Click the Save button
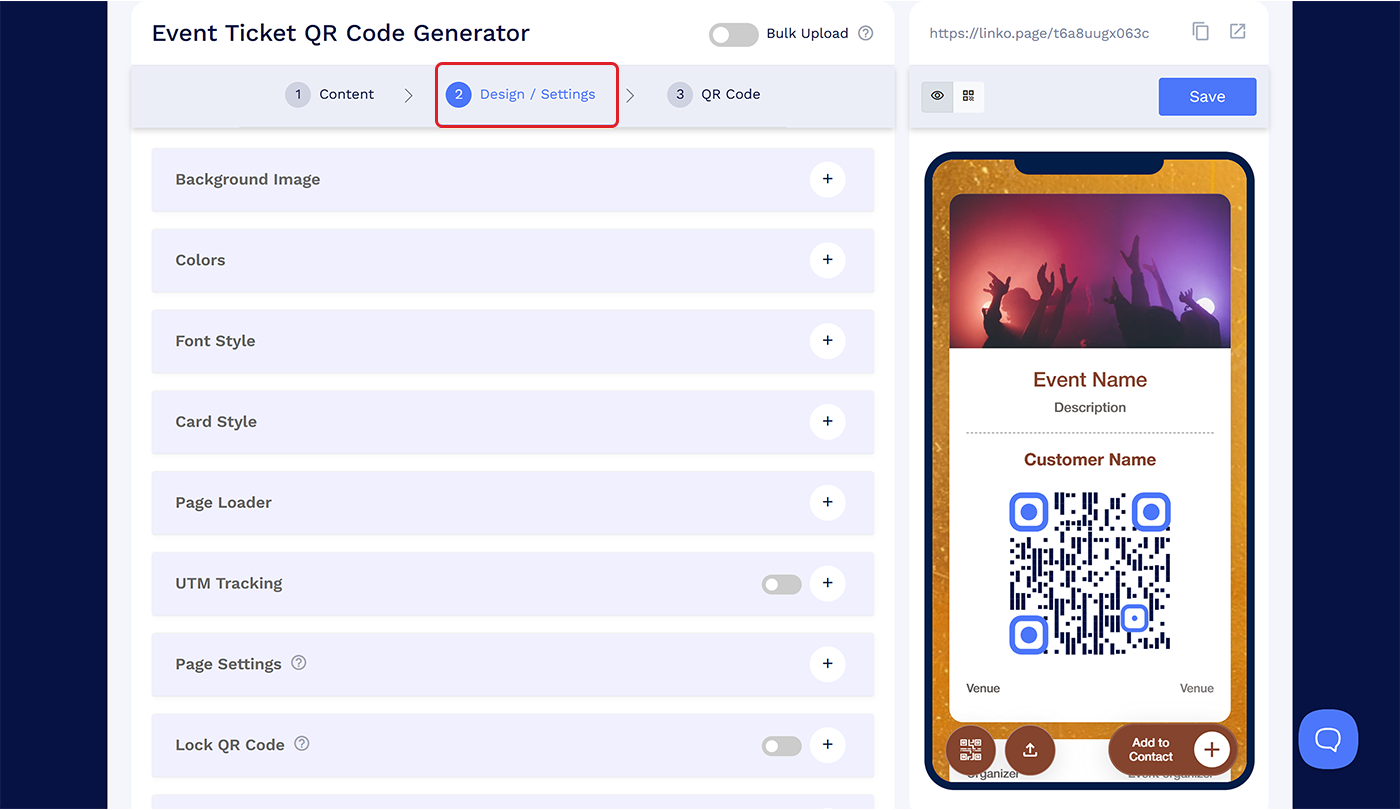The image size is (1400, 810). [x=1207, y=97]
